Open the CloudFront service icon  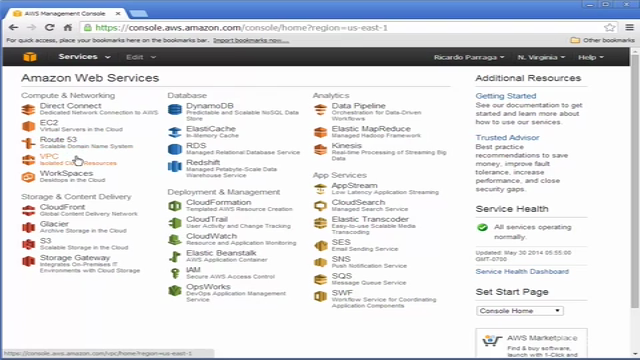(x=28, y=211)
